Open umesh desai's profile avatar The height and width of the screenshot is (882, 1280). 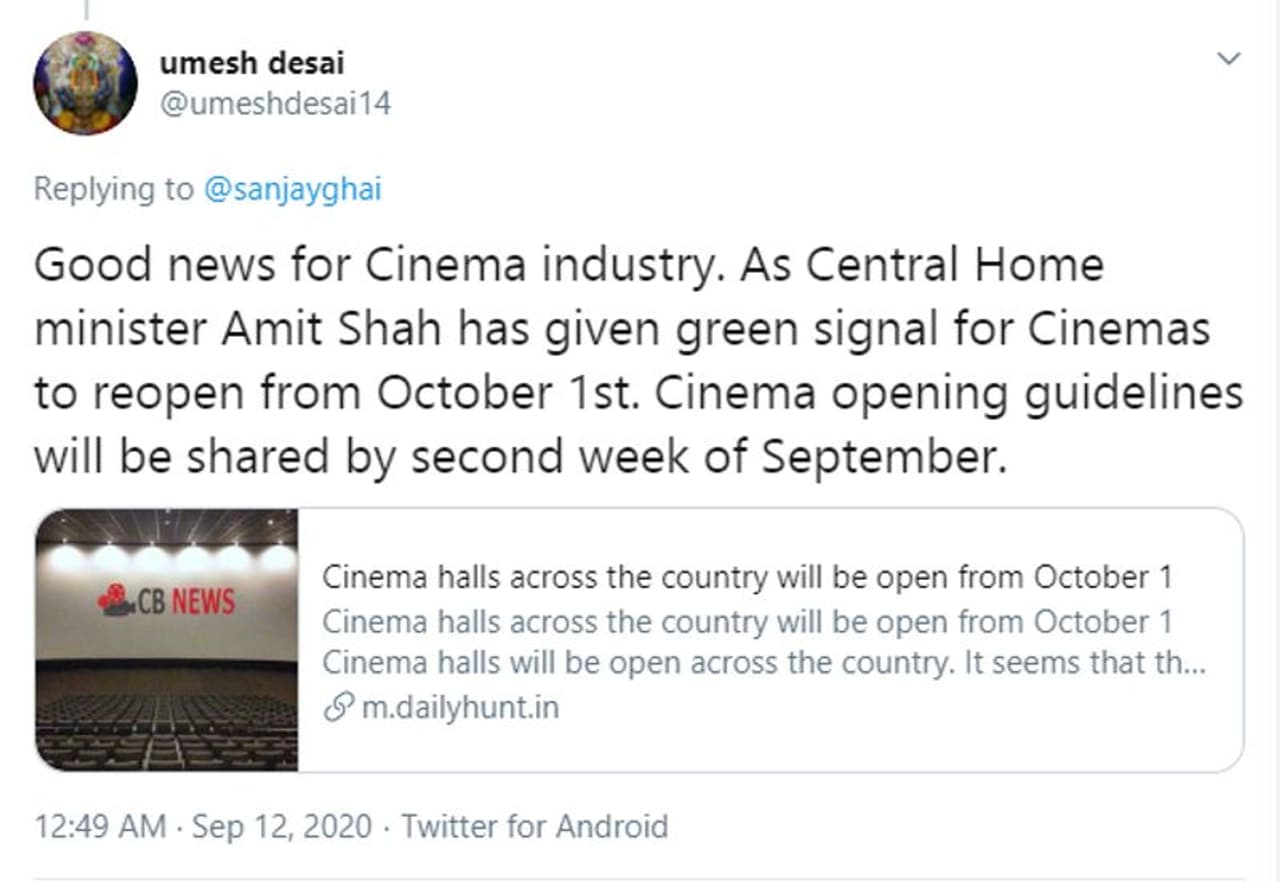coord(85,83)
